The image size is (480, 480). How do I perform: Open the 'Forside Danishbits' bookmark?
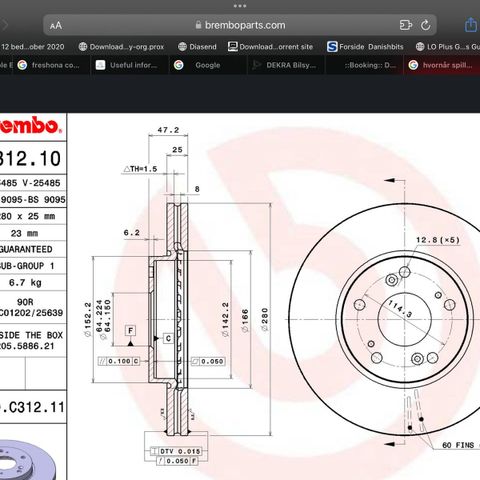click(x=365, y=47)
